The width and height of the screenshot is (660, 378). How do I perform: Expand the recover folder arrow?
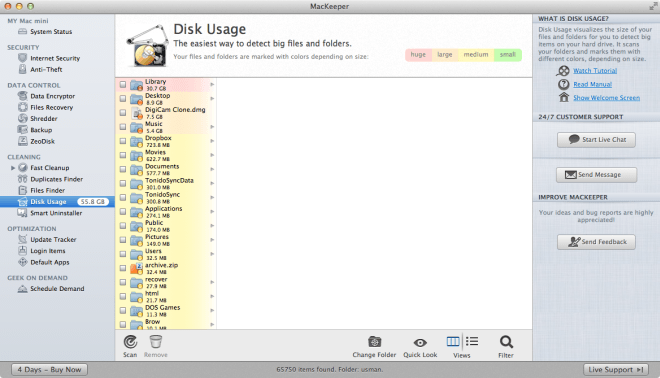click(212, 282)
